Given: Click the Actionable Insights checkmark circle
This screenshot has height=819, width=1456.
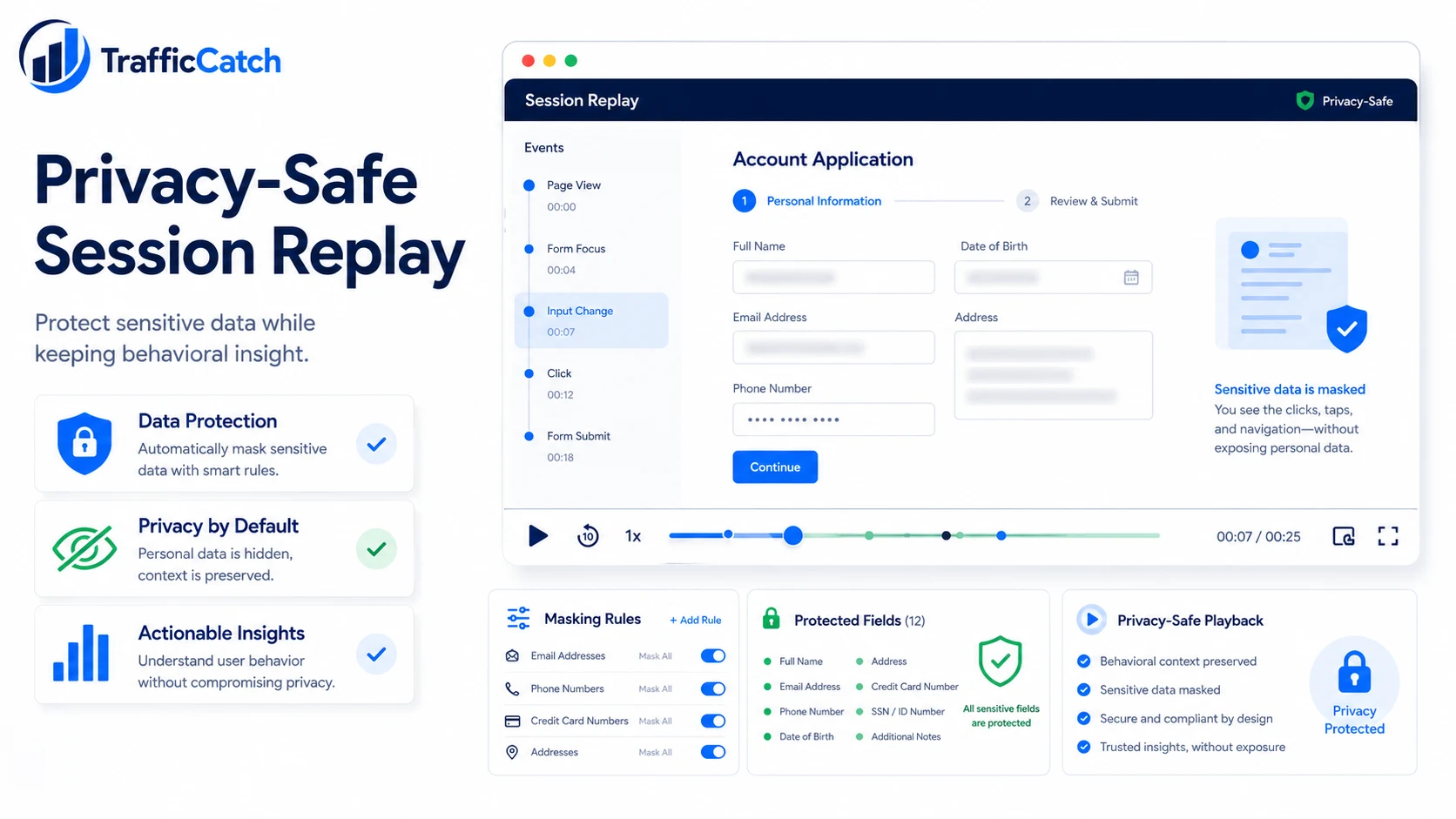Looking at the screenshot, I should click(x=376, y=654).
